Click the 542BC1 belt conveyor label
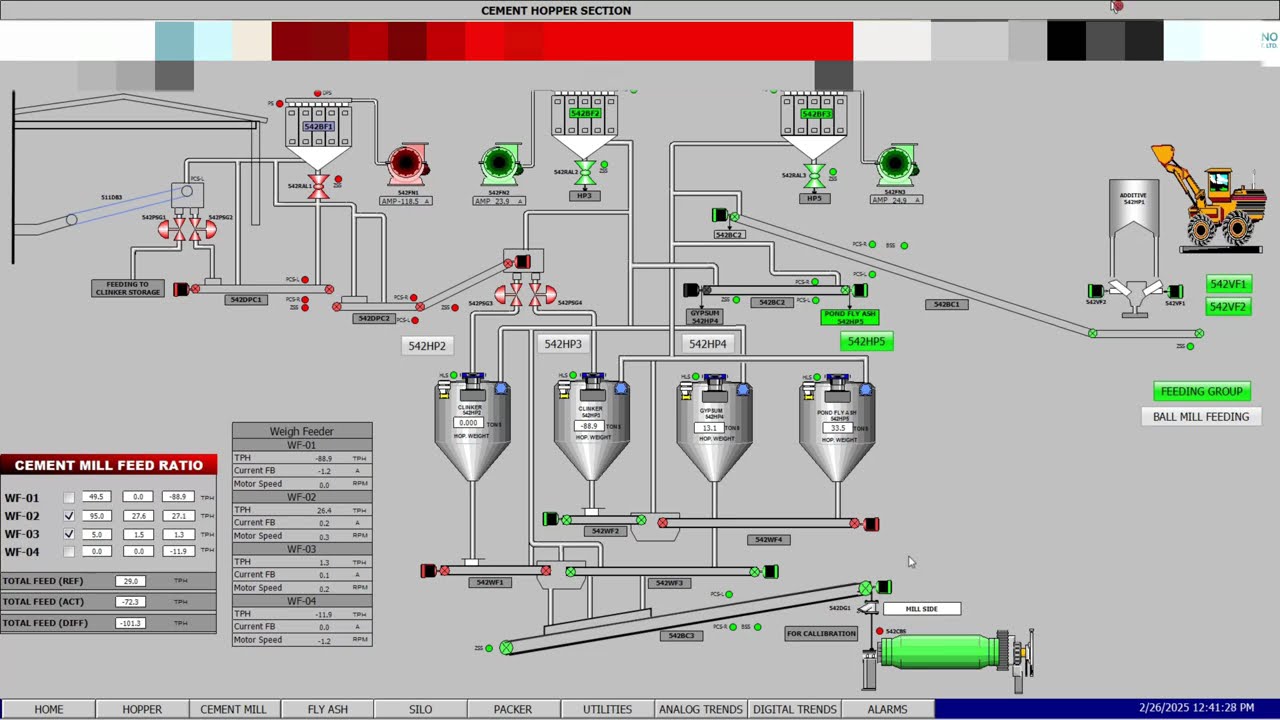Viewport: 1280px width, 720px height. pyautogui.click(x=946, y=304)
